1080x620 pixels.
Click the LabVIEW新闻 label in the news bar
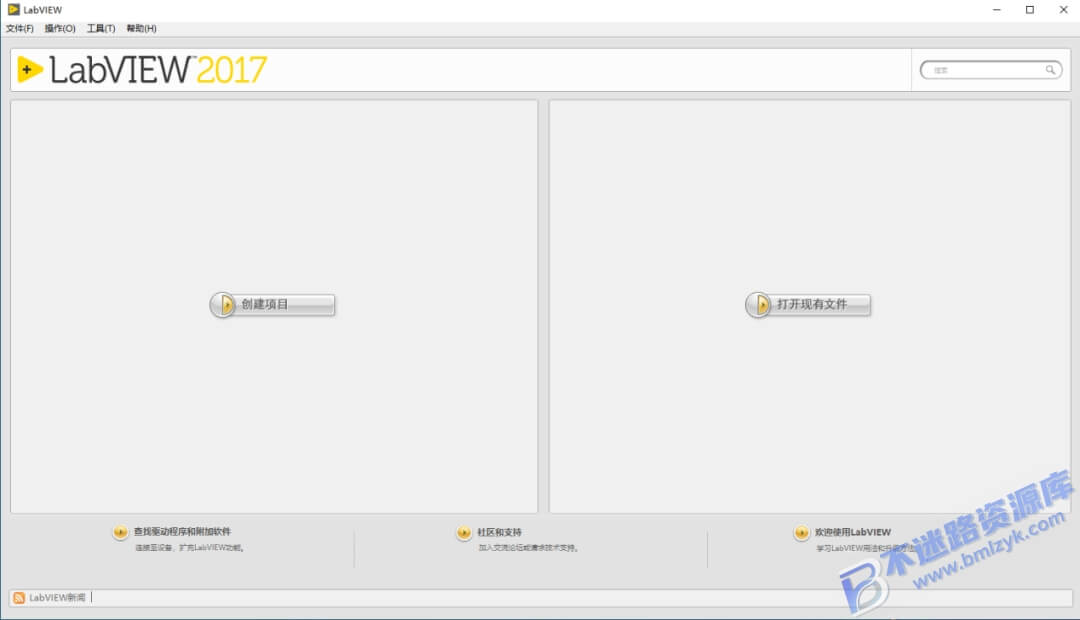tap(57, 597)
